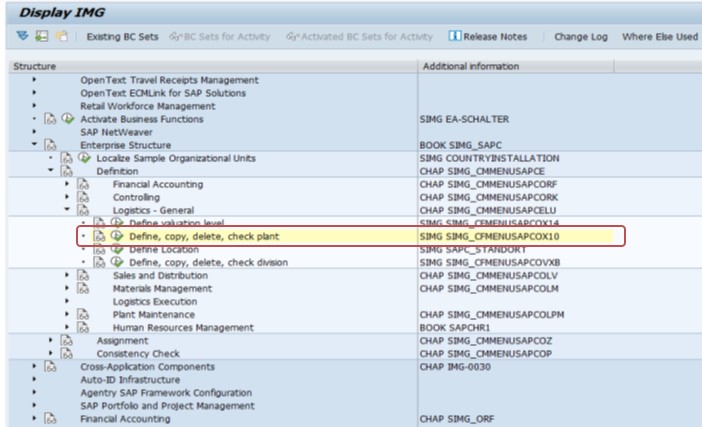Execute Define valuation level activity icon
The height and width of the screenshot is (427, 702).
pos(117,222)
